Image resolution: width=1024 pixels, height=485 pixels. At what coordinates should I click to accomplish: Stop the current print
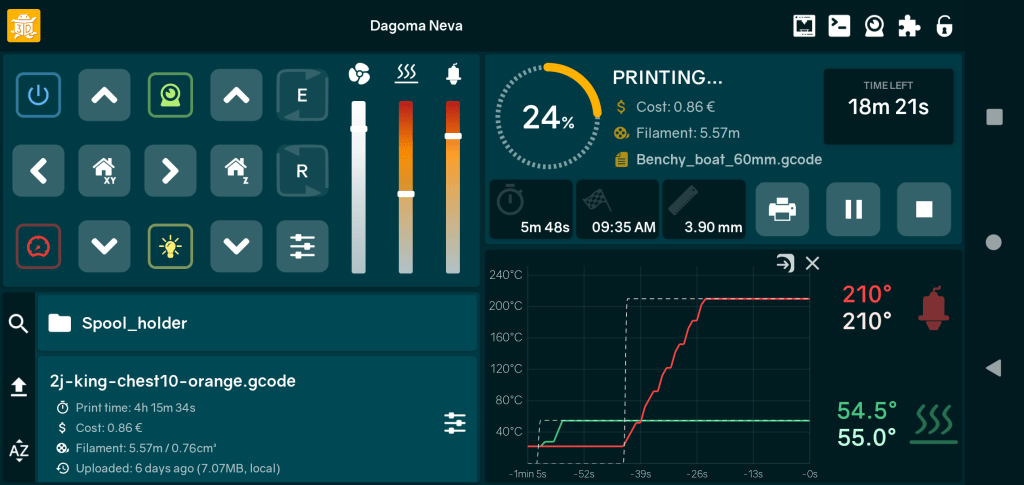coord(924,209)
